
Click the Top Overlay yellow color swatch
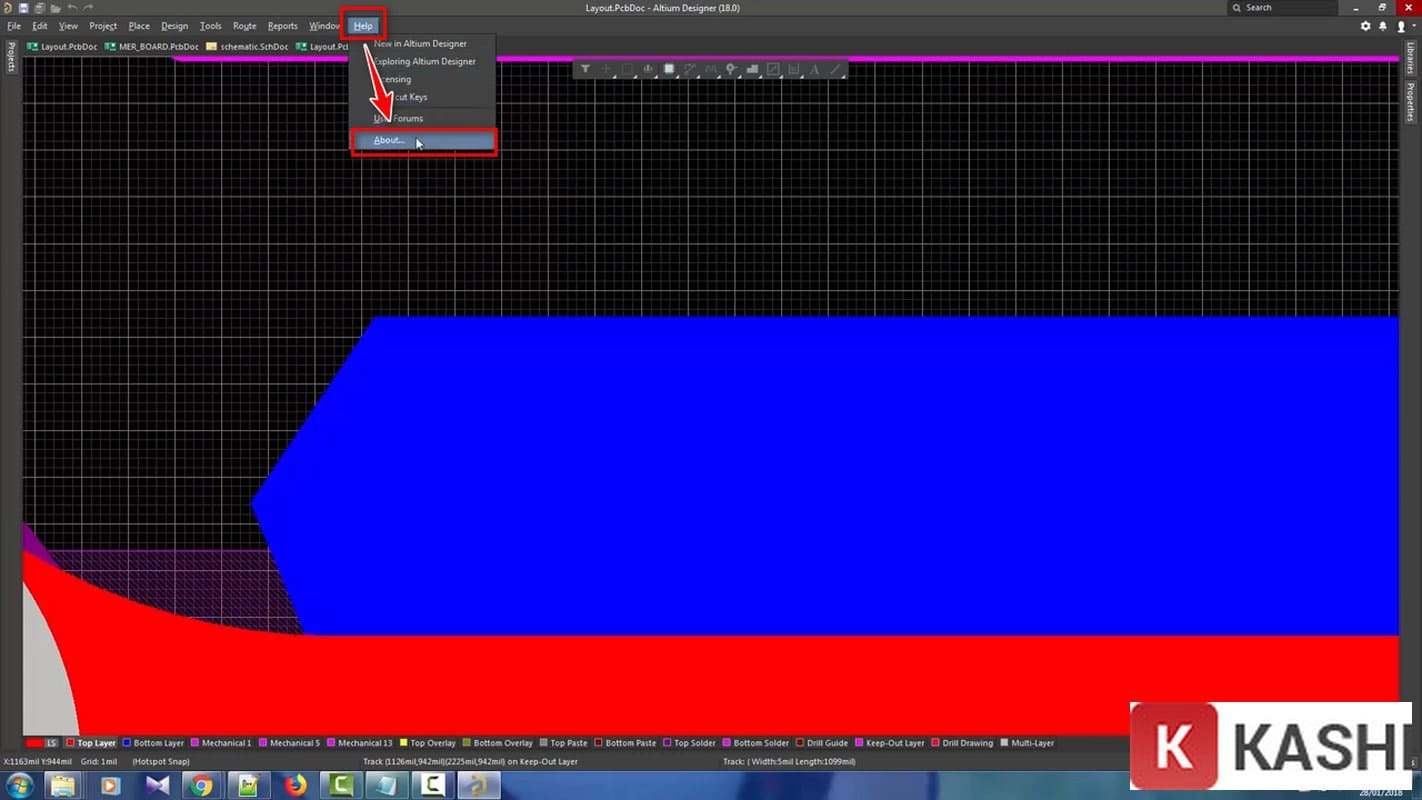pos(404,743)
